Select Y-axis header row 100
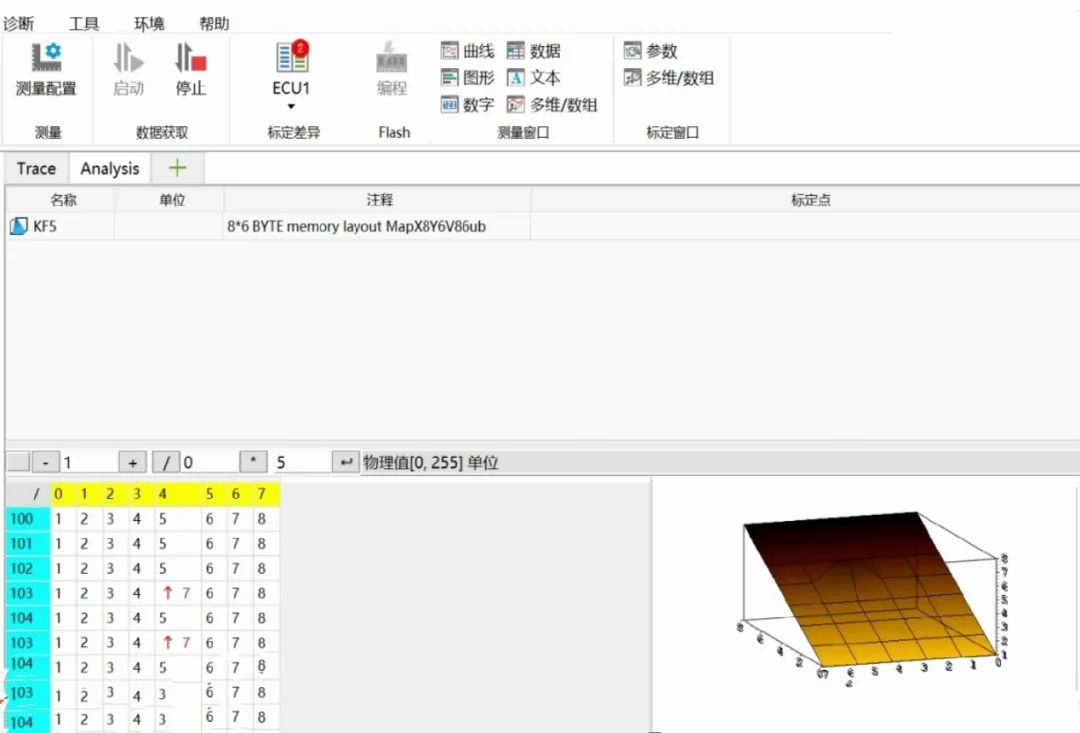Image resolution: width=1080 pixels, height=733 pixels. coord(28,519)
